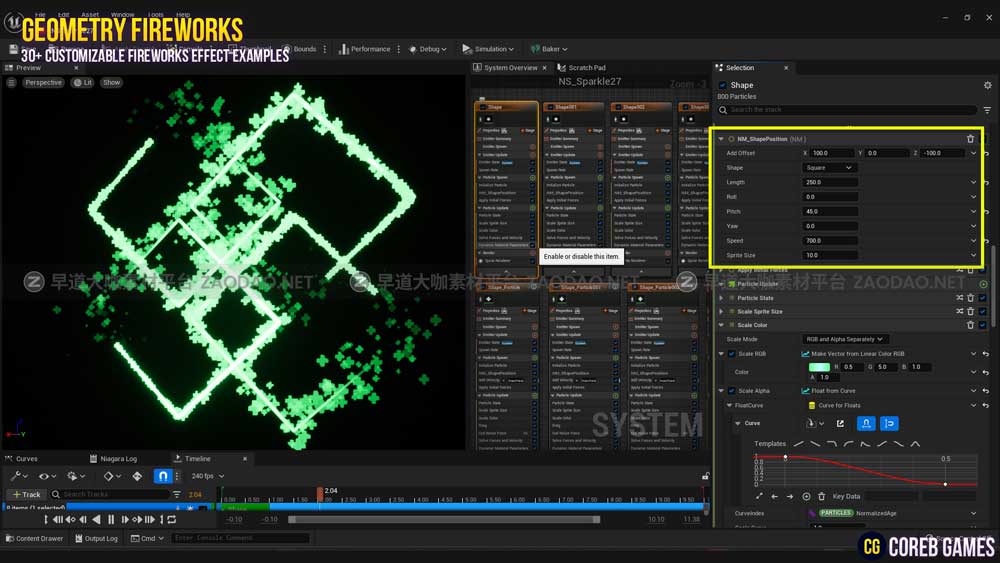
Task: Open the Baker dropdown in toolbar
Action: (548, 49)
